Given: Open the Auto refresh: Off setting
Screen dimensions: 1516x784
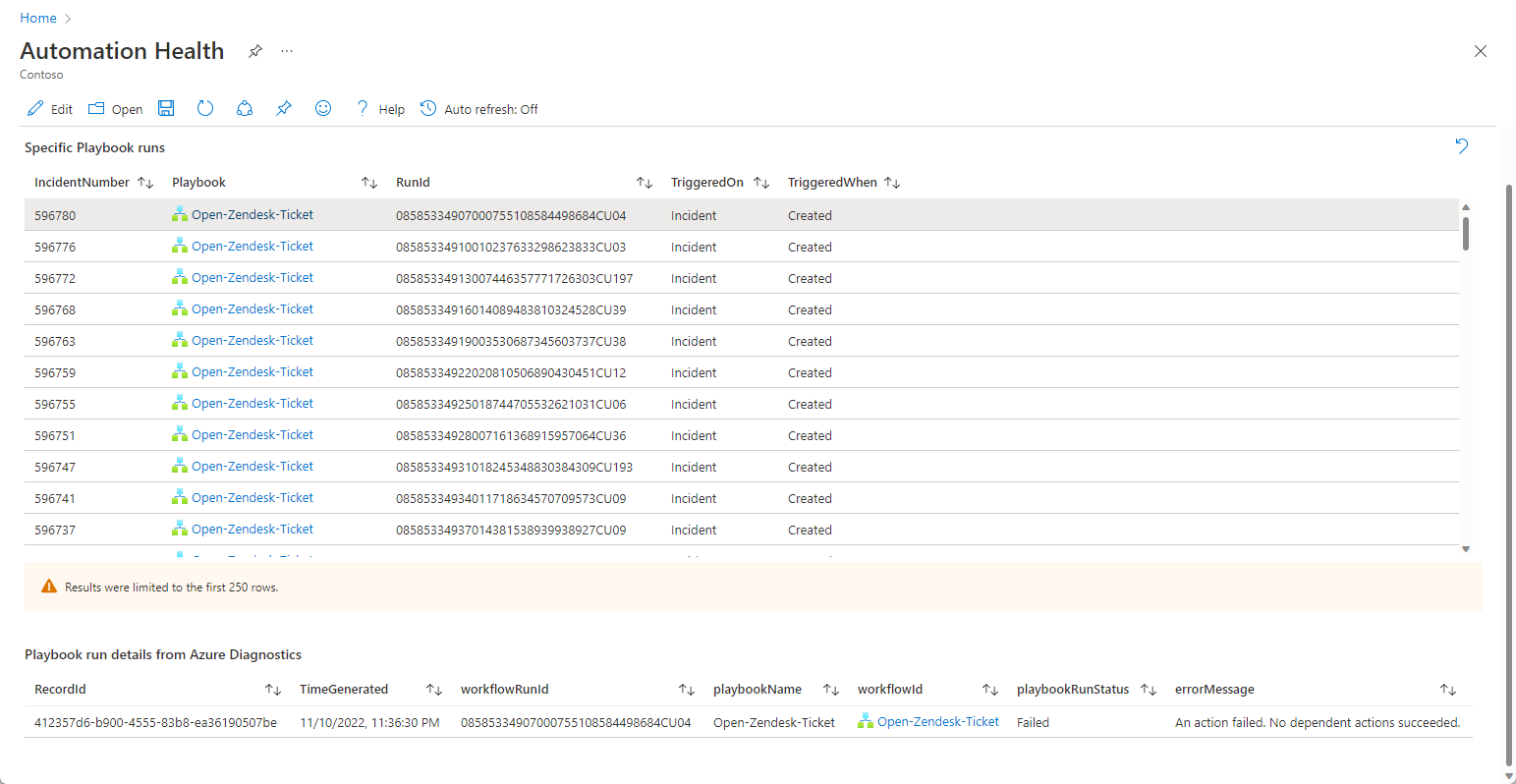Looking at the screenshot, I should pyautogui.click(x=479, y=109).
